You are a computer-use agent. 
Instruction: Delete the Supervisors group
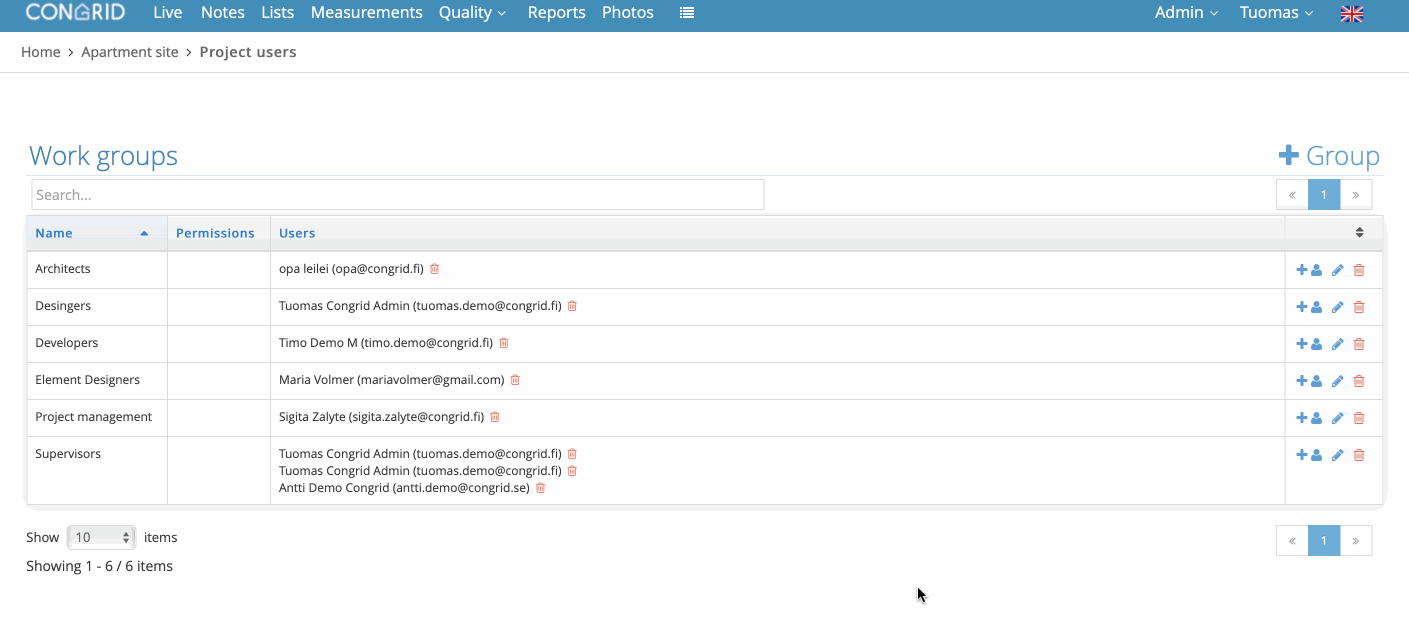pos(1359,455)
